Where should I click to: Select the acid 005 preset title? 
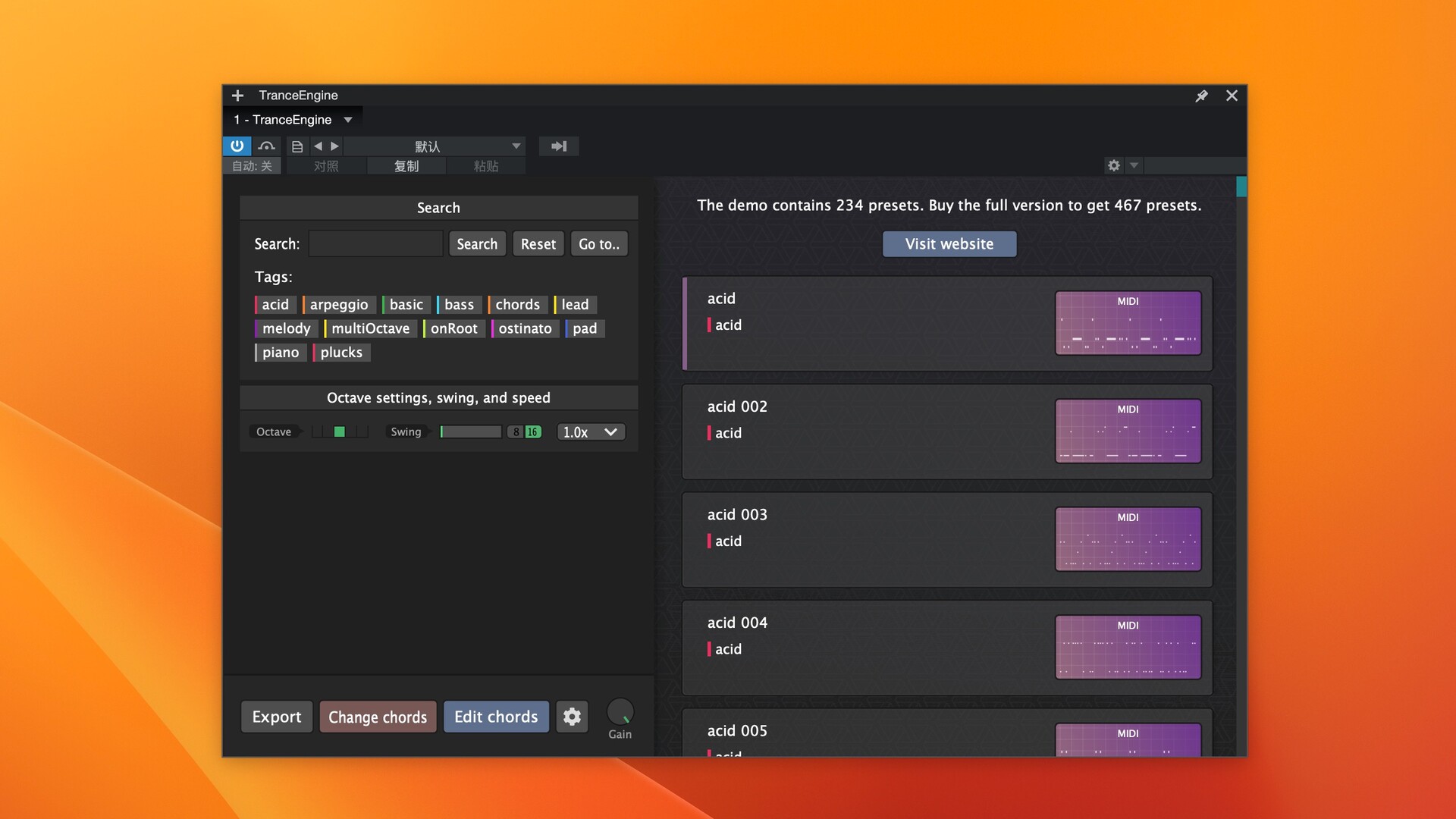pyautogui.click(x=737, y=731)
